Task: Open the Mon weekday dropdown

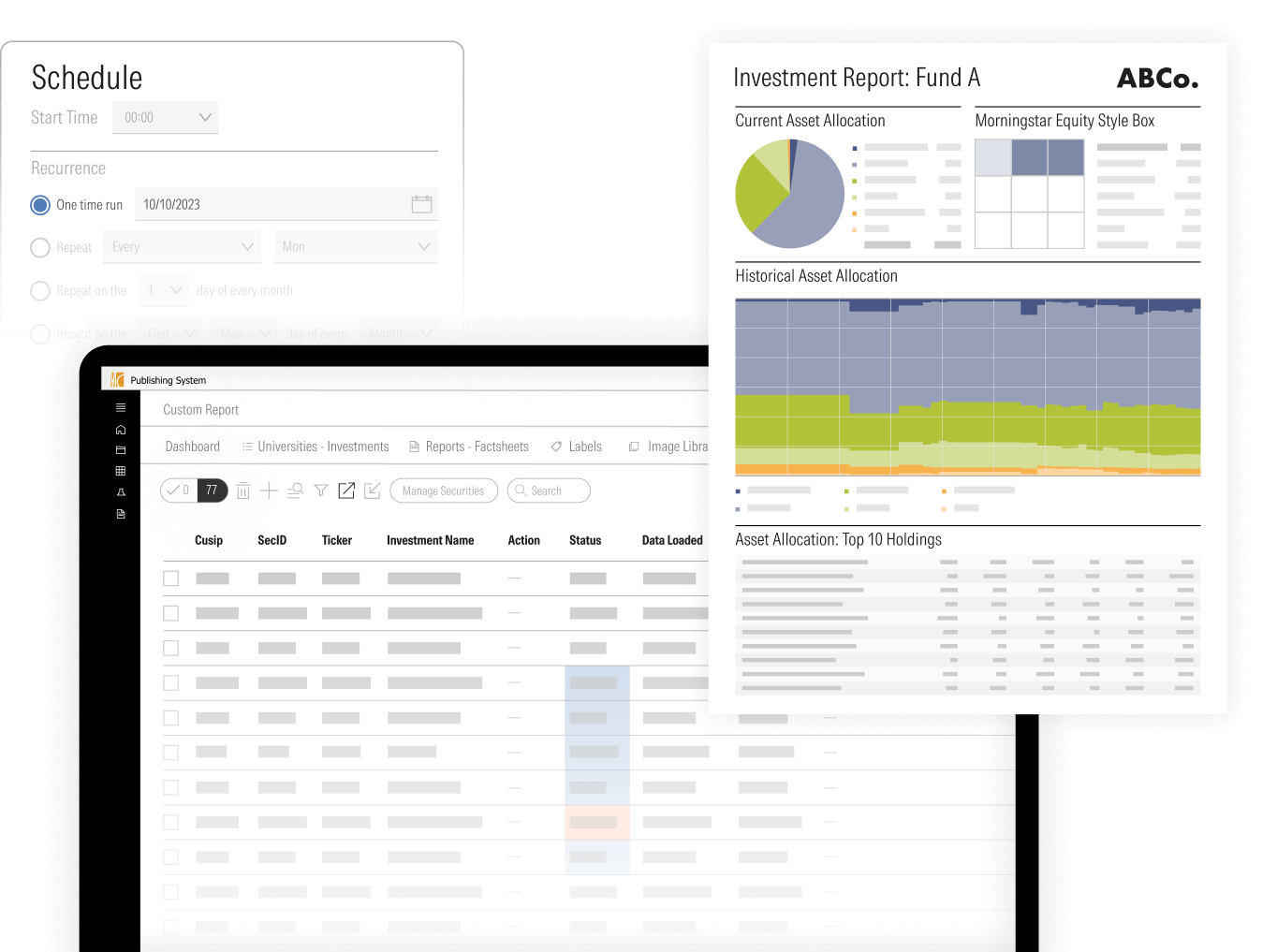Action: (356, 247)
